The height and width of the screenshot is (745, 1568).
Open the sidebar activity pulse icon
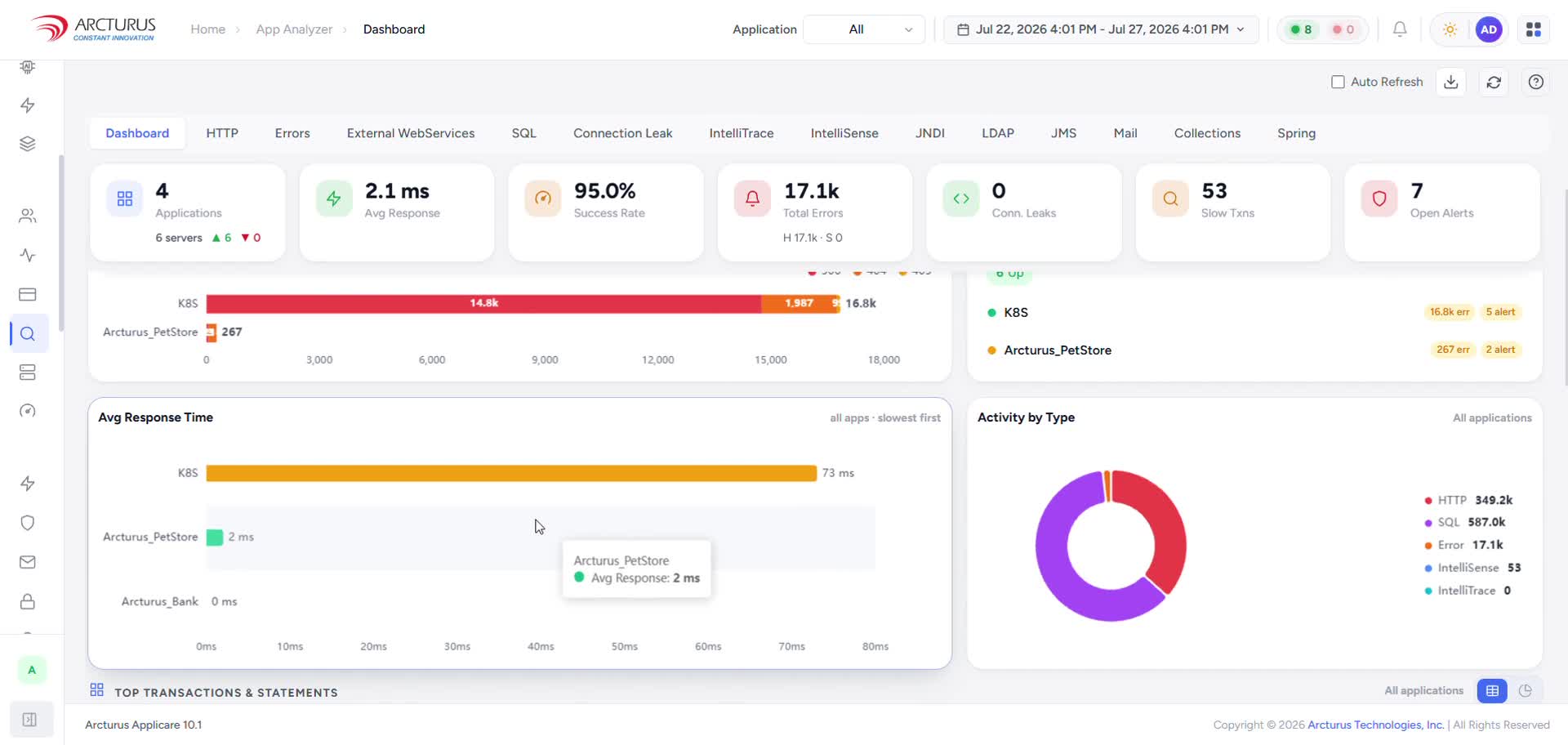pos(28,255)
